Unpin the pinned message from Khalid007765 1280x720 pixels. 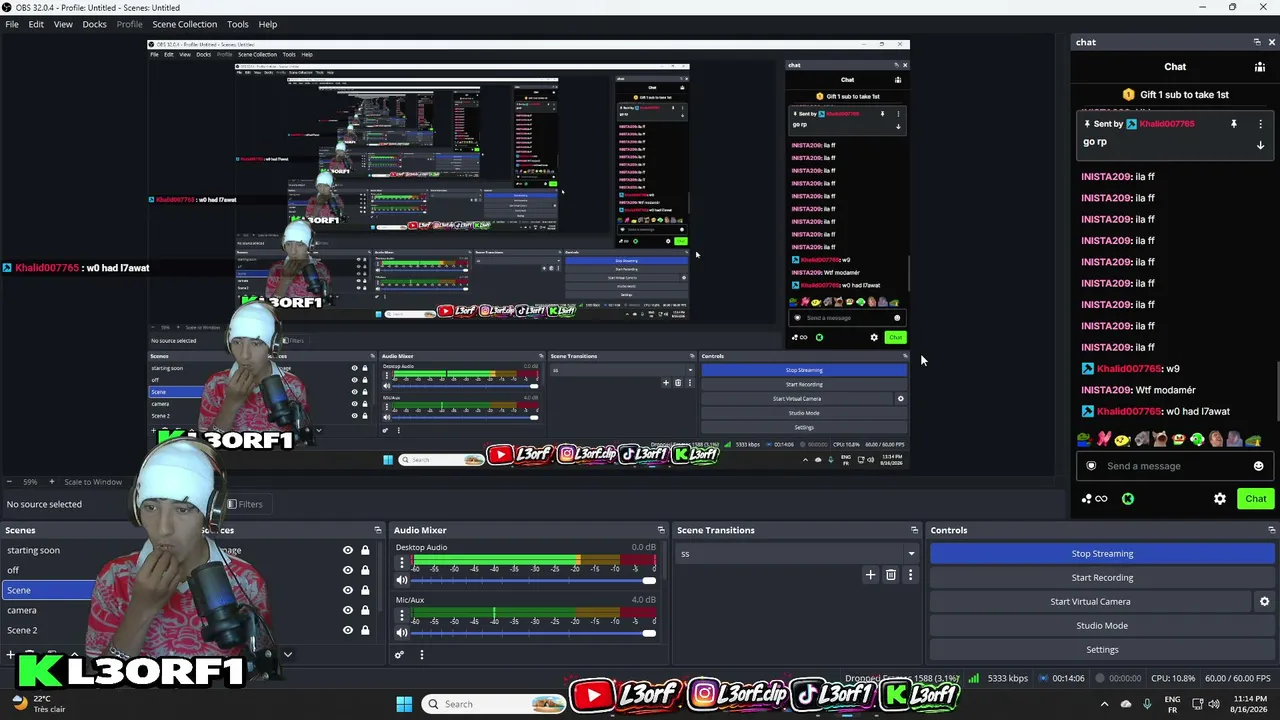pos(1234,124)
